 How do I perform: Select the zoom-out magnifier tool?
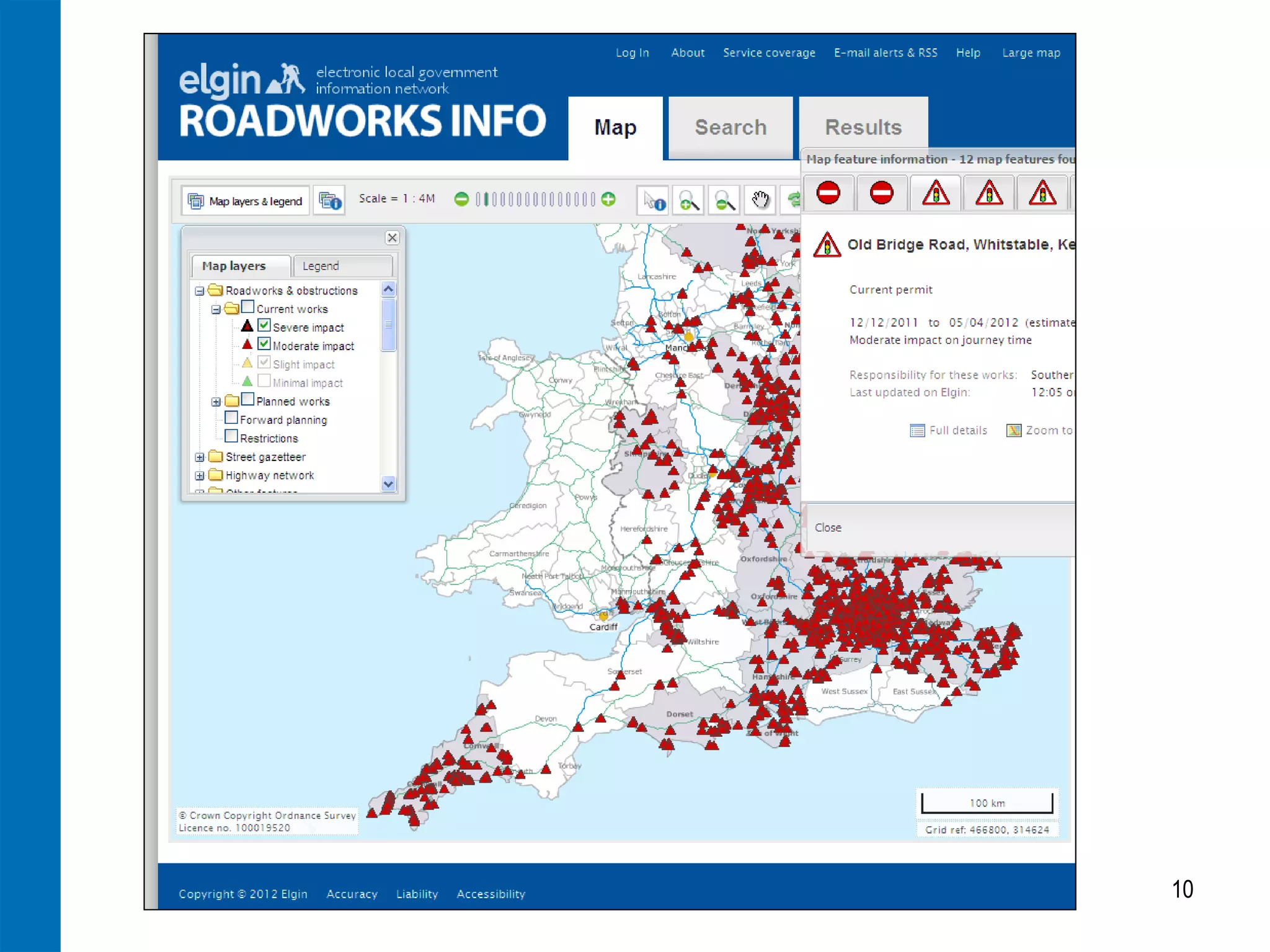[724, 200]
